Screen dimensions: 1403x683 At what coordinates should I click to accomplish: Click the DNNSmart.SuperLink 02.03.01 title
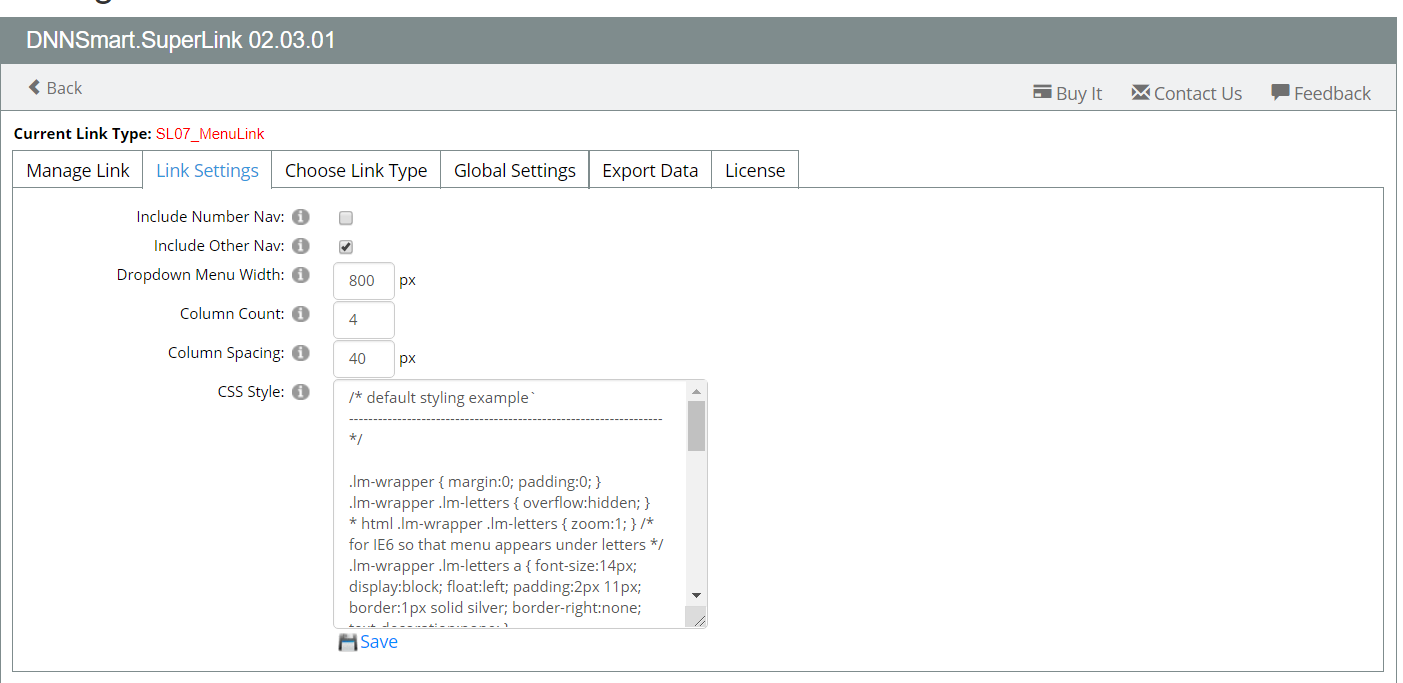point(181,41)
